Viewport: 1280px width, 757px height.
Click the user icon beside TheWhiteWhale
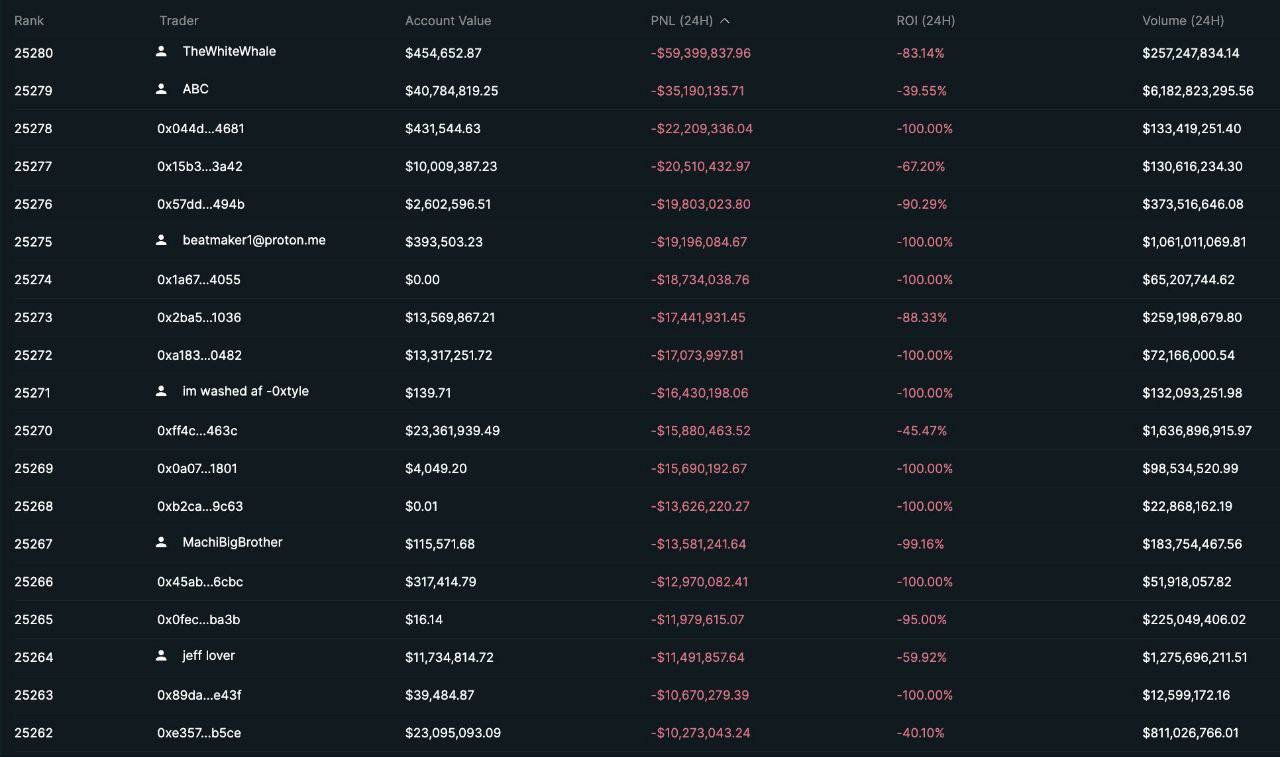(161, 51)
